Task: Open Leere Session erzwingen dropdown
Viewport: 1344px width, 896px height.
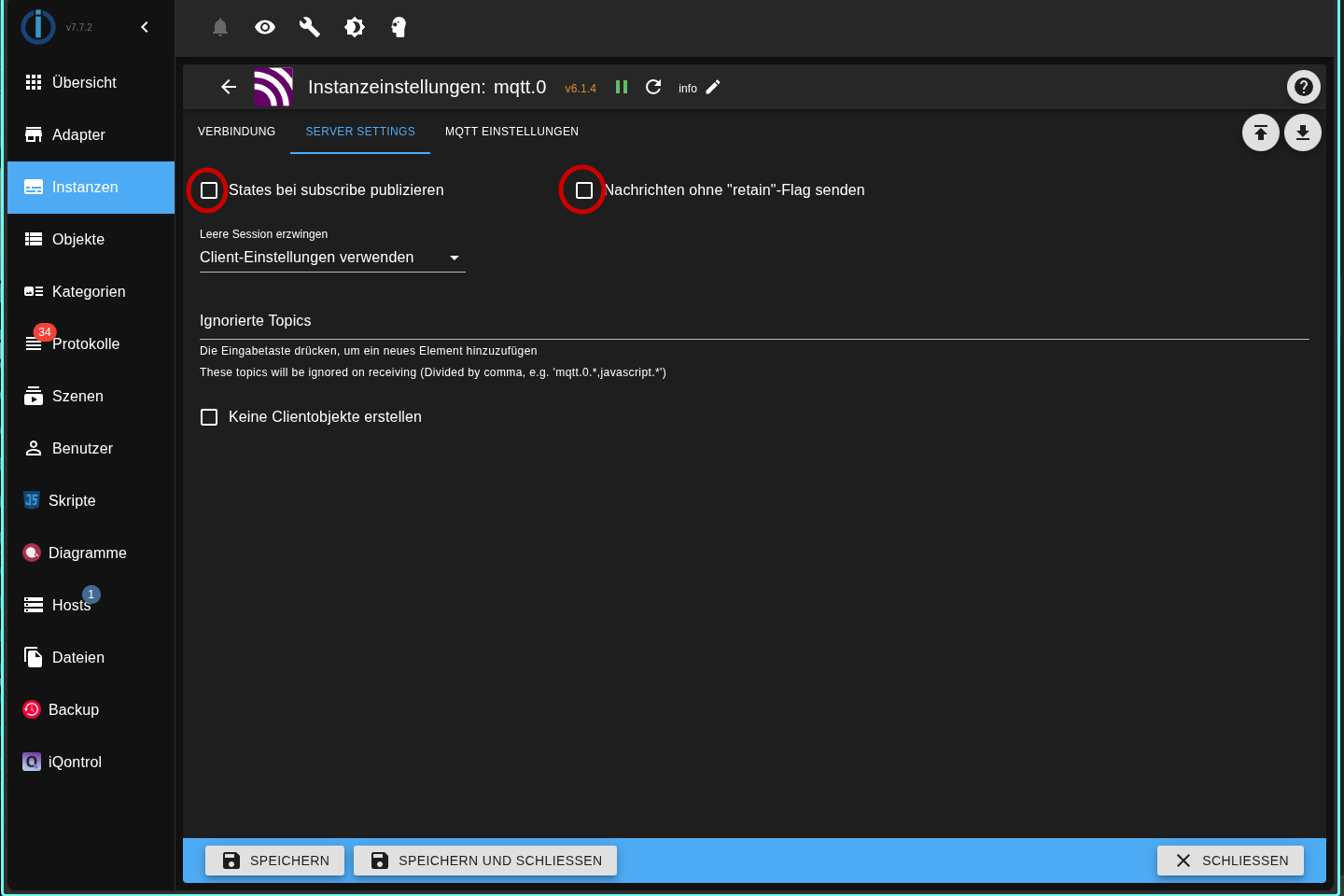Action: pyautogui.click(x=331, y=258)
